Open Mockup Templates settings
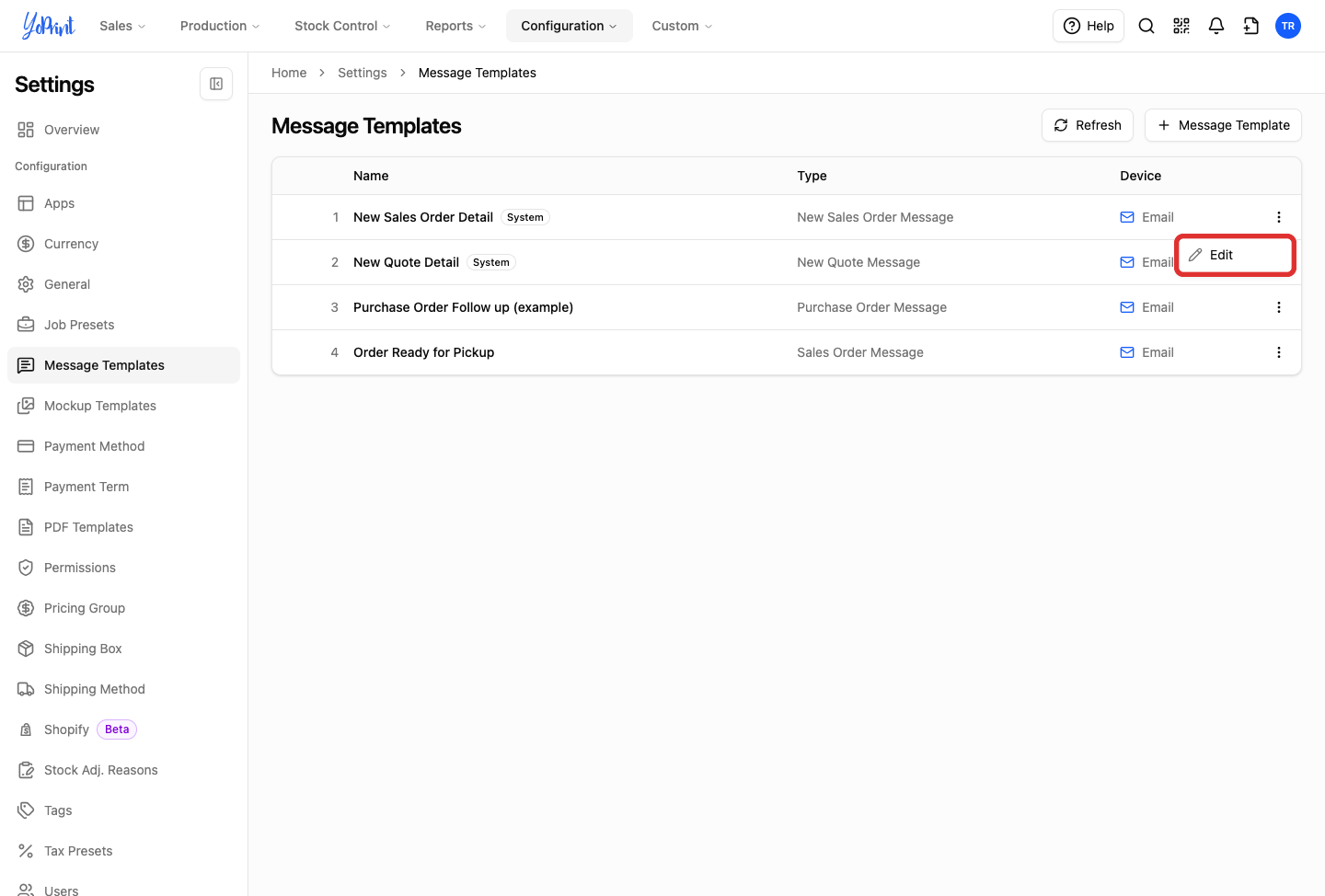 (123, 406)
